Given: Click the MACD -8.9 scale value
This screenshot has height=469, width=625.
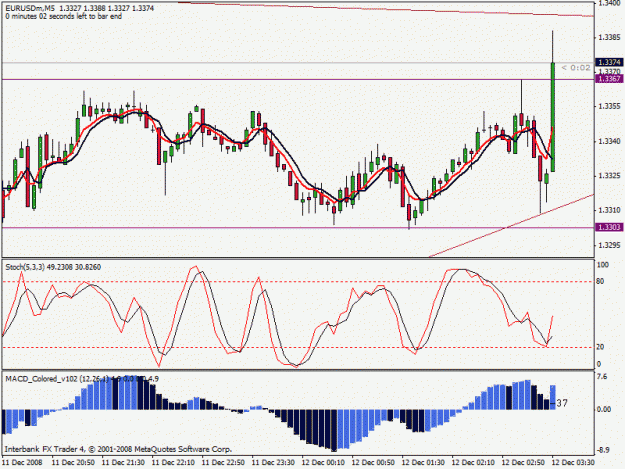Looking at the screenshot, I should (x=603, y=450).
